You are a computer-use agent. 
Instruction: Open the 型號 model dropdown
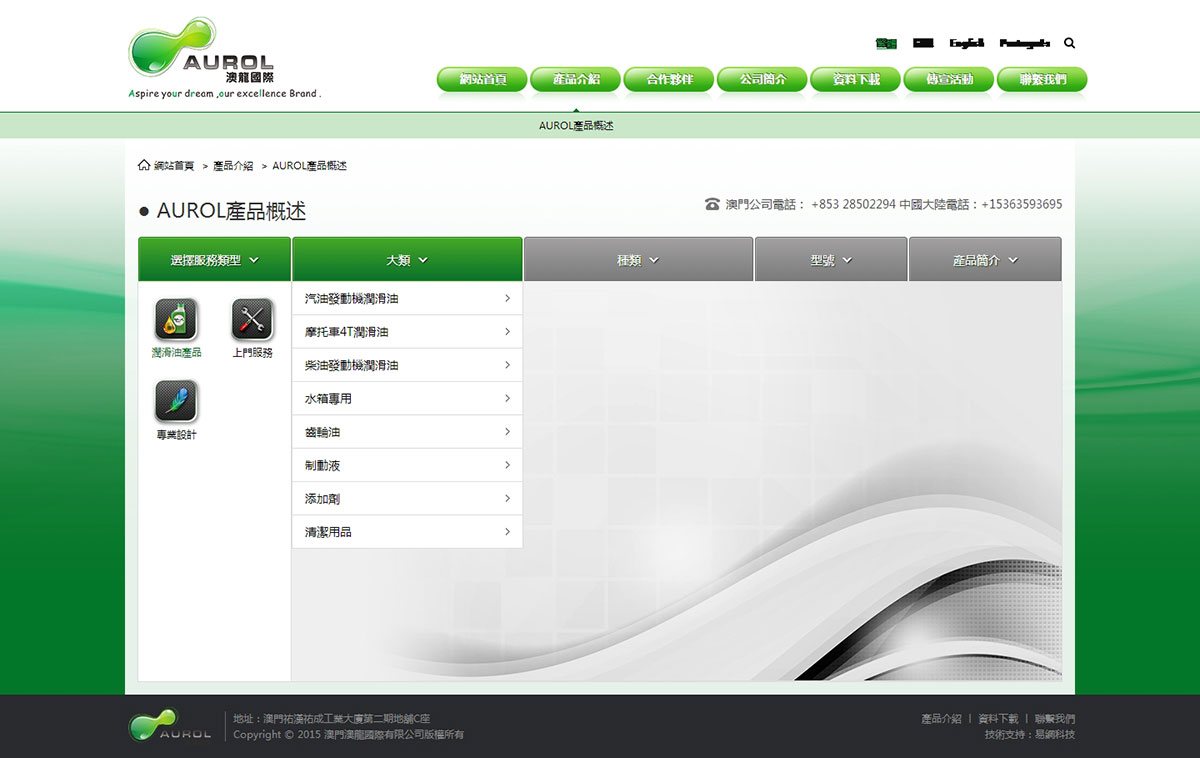(830, 258)
